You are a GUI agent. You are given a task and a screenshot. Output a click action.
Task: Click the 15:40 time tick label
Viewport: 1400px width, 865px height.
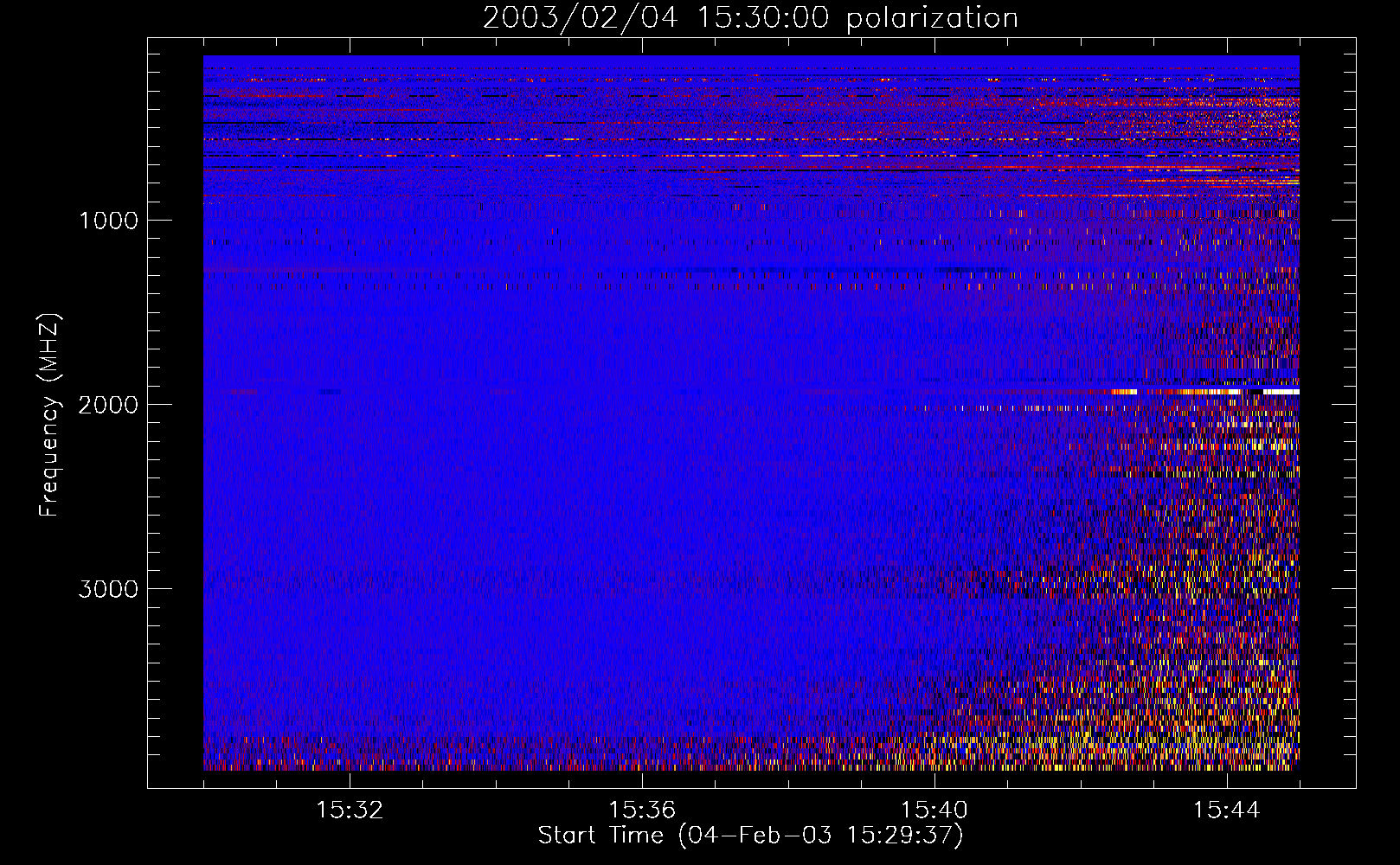pyautogui.click(x=934, y=811)
